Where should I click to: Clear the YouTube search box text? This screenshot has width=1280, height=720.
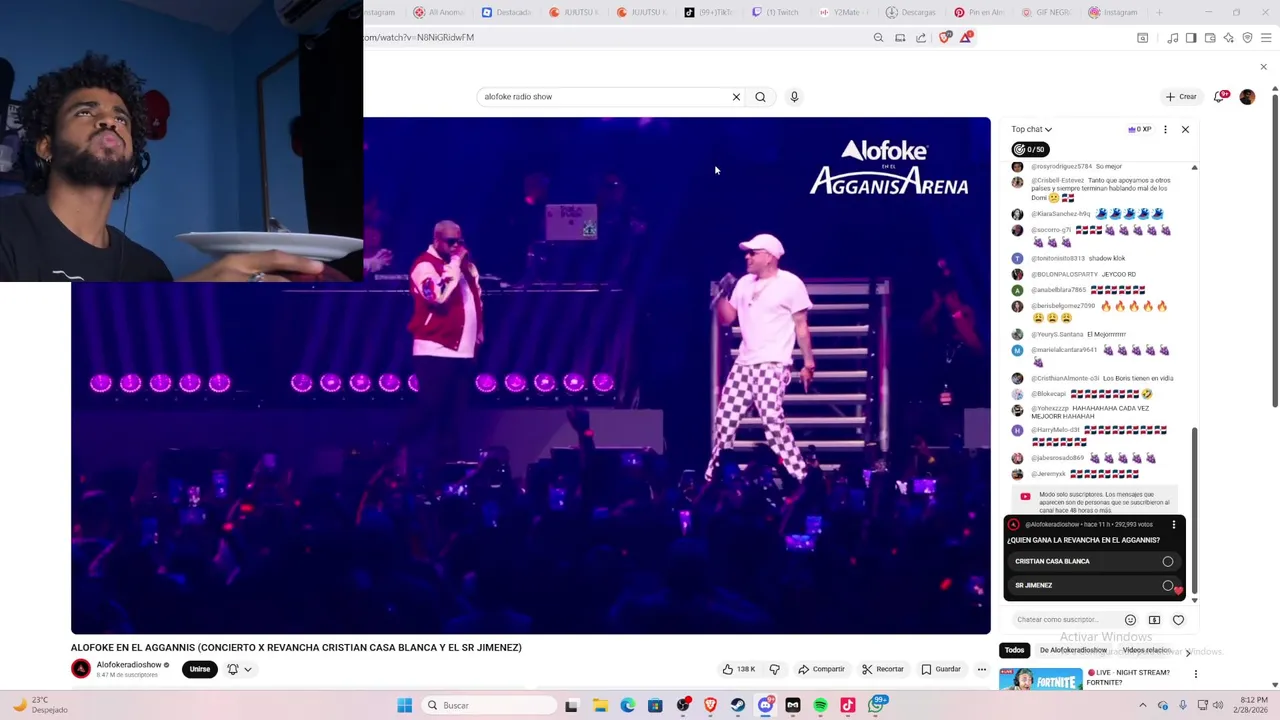pyautogui.click(x=736, y=97)
